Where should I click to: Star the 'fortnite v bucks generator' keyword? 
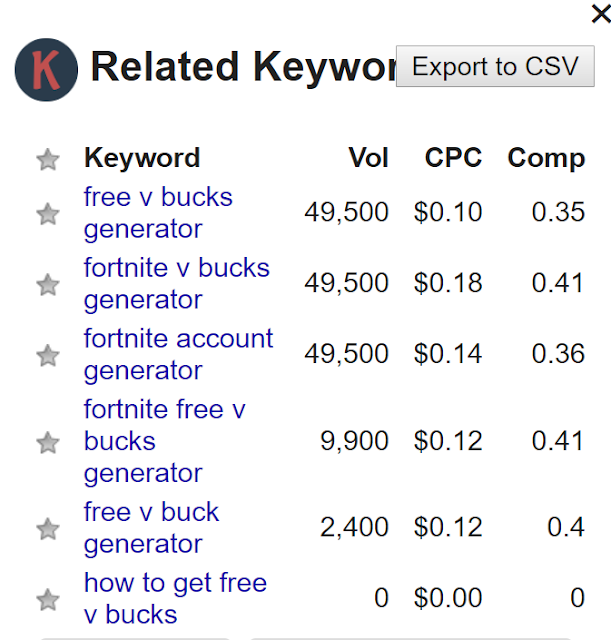point(47,284)
